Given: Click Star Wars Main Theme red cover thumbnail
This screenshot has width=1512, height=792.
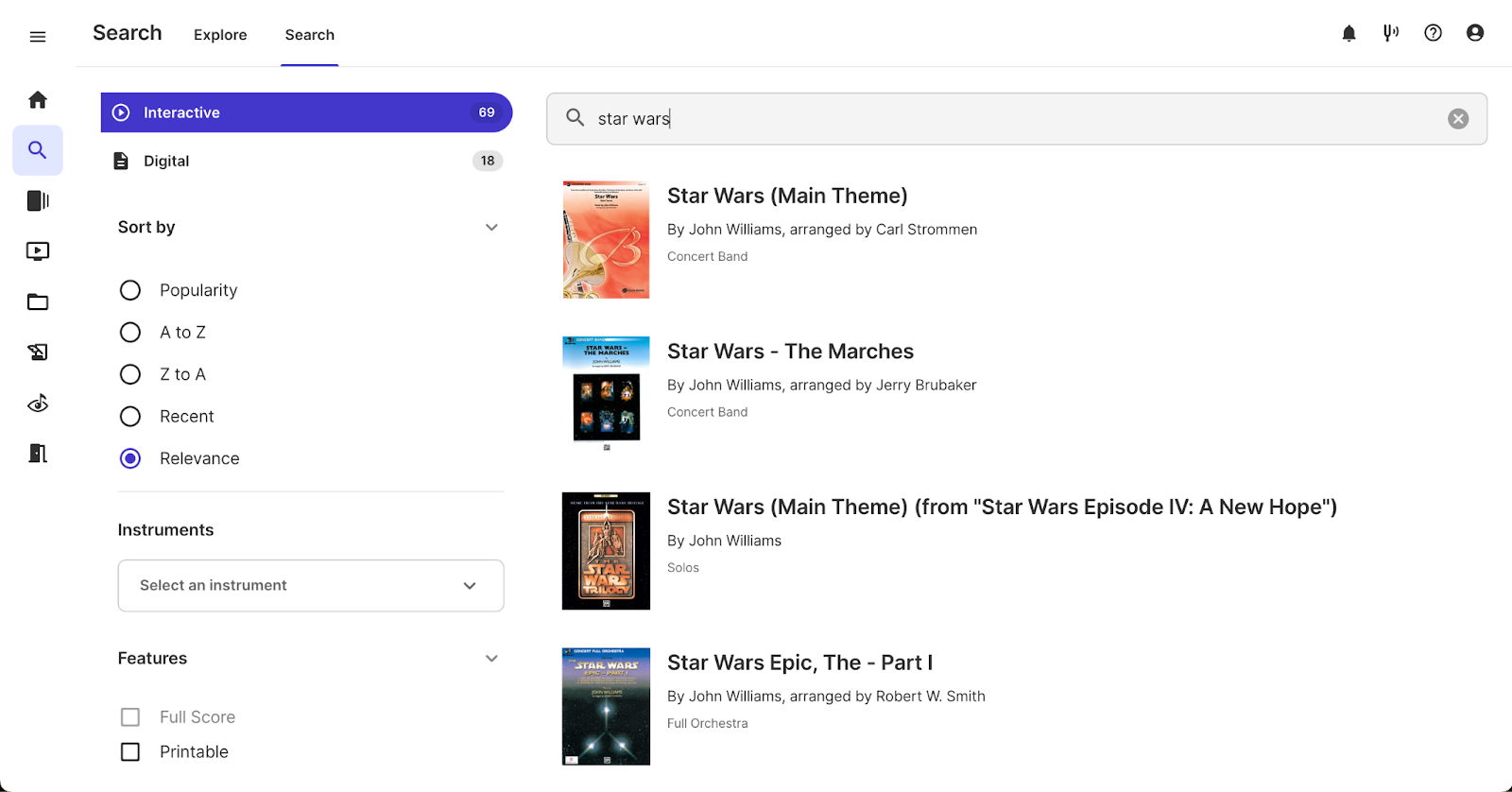Looking at the screenshot, I should pos(606,240).
